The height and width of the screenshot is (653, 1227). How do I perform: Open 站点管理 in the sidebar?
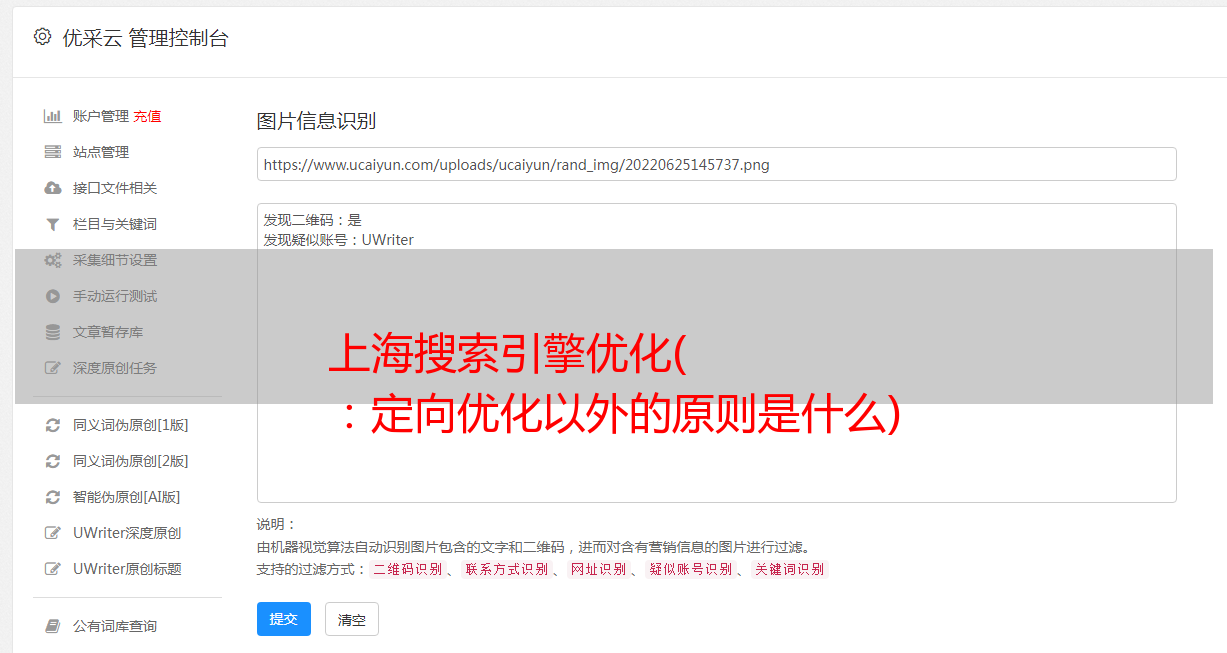tap(101, 152)
